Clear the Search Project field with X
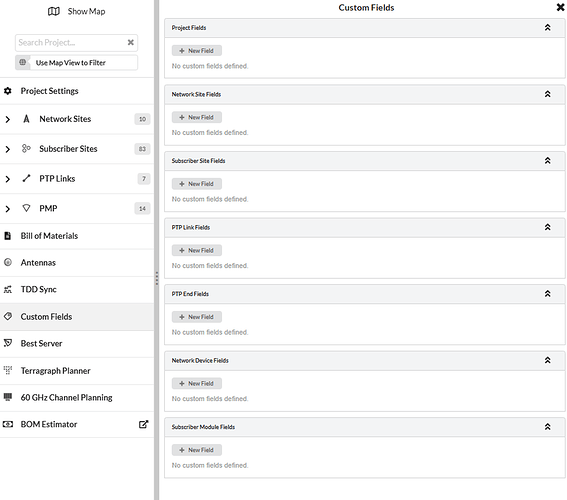This screenshot has width=567, height=500. pyautogui.click(x=131, y=42)
